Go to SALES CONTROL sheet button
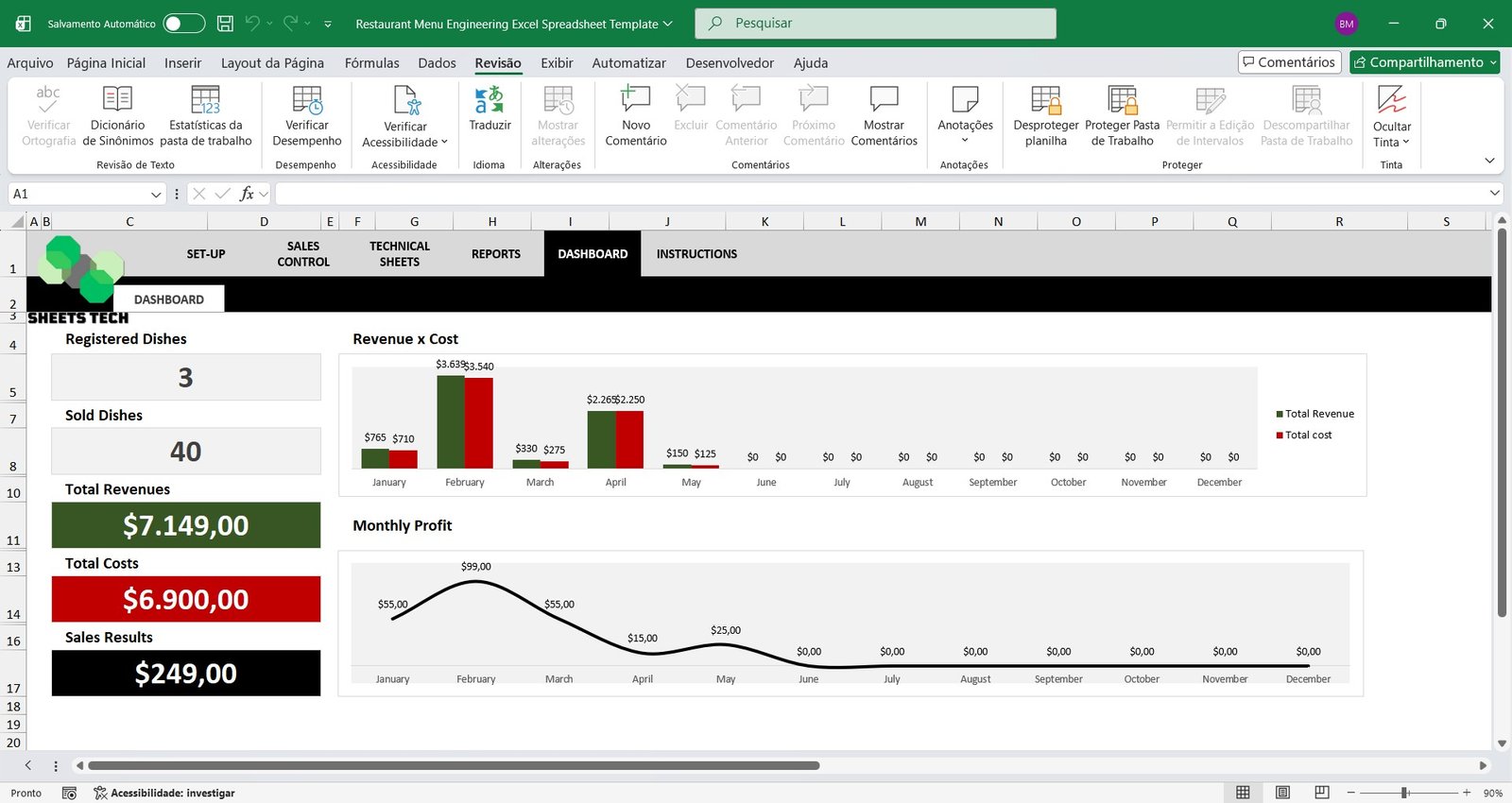Screen dimensions: 1512x803 point(303,254)
